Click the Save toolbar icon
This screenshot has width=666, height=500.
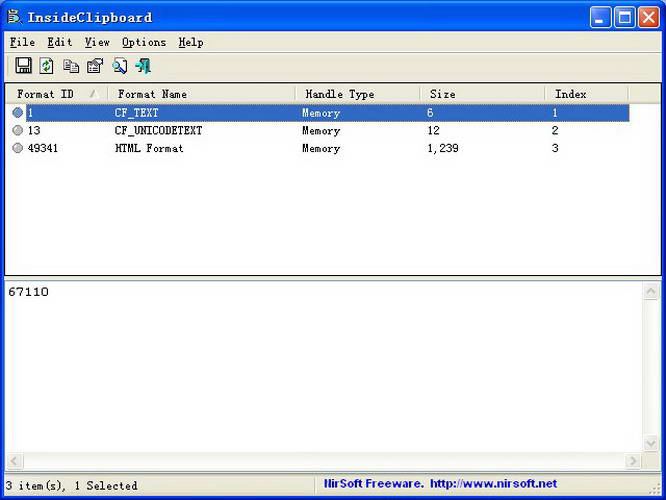pyautogui.click(x=23, y=66)
